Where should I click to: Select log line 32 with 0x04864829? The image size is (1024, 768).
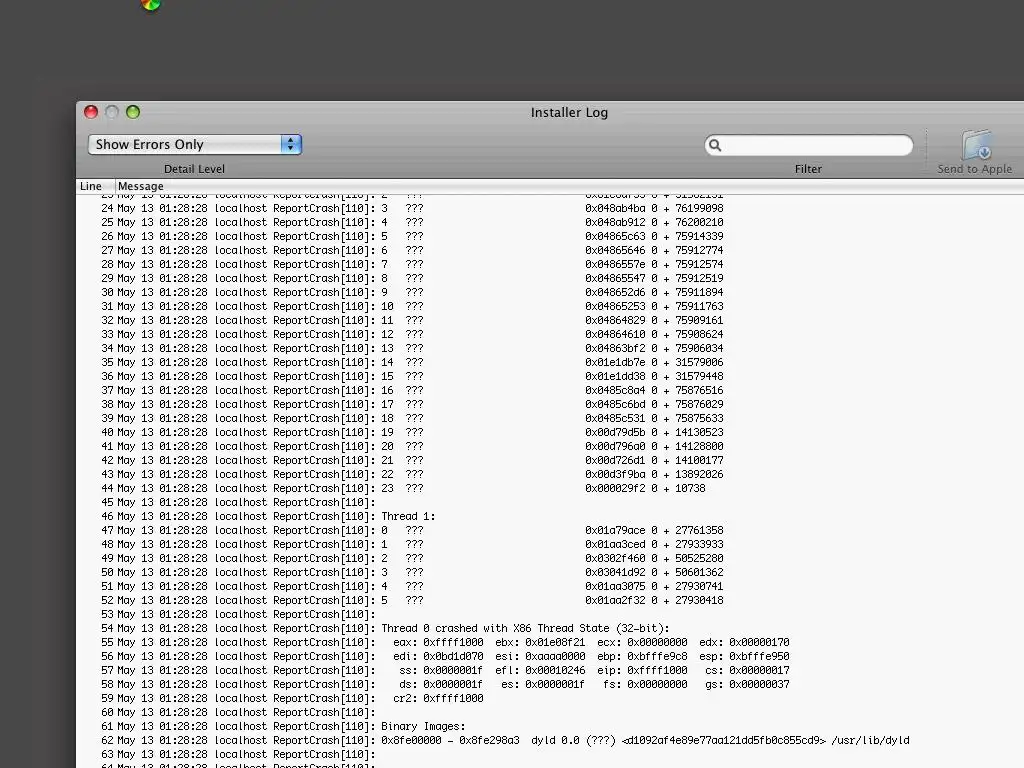coord(550,321)
